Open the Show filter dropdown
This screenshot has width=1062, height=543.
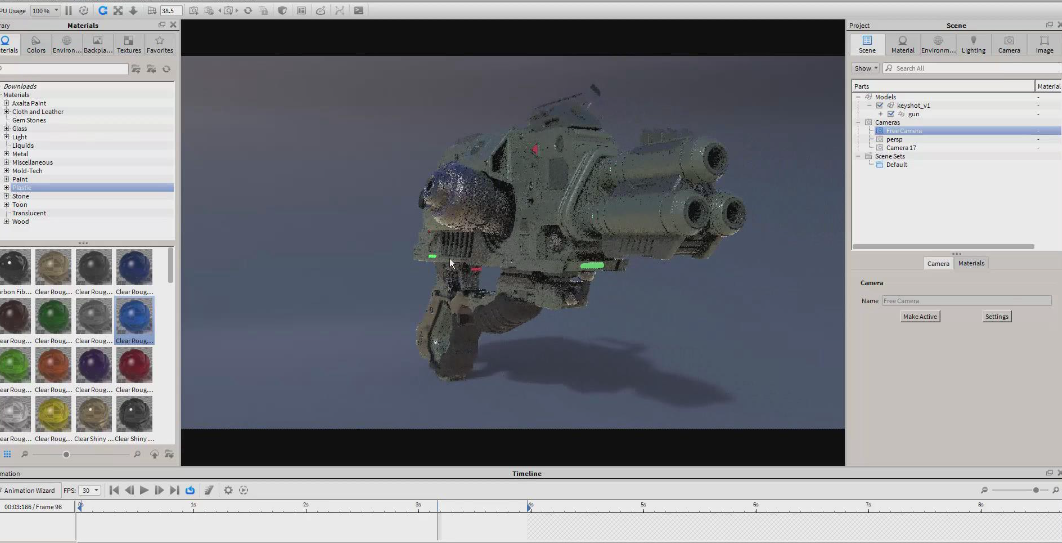point(865,68)
